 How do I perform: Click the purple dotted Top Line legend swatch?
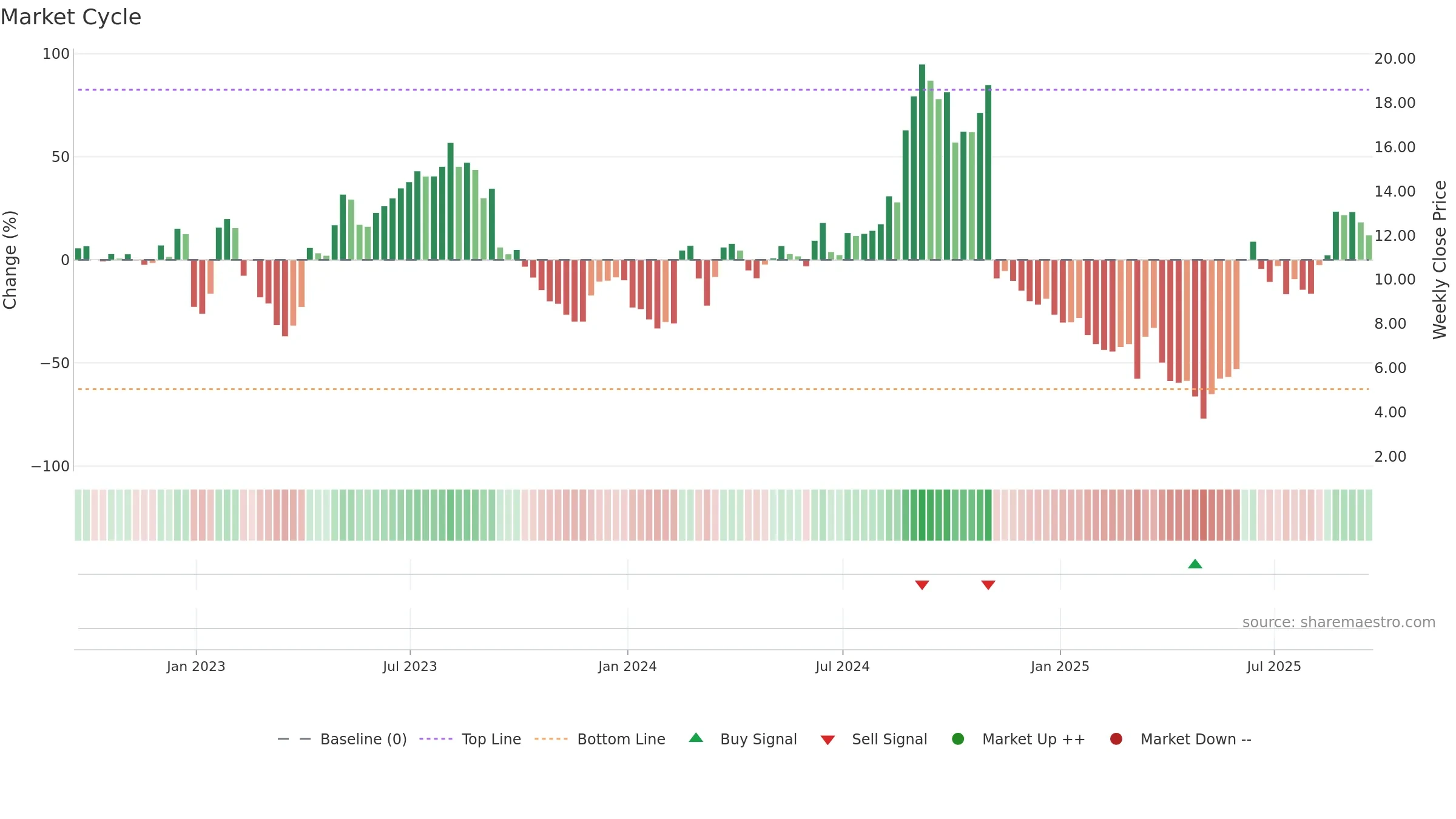(436, 739)
